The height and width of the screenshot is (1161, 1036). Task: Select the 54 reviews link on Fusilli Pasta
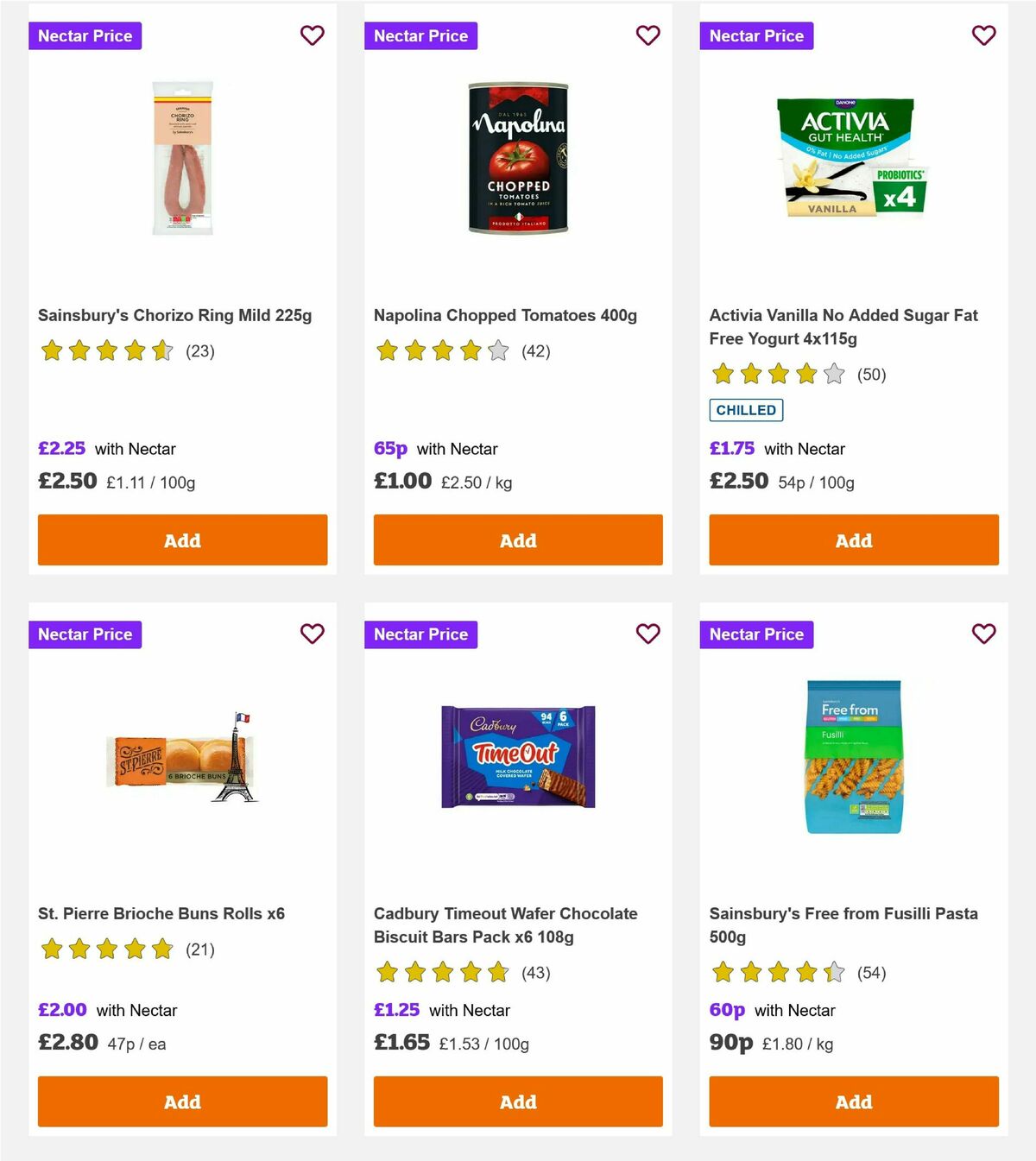(872, 972)
